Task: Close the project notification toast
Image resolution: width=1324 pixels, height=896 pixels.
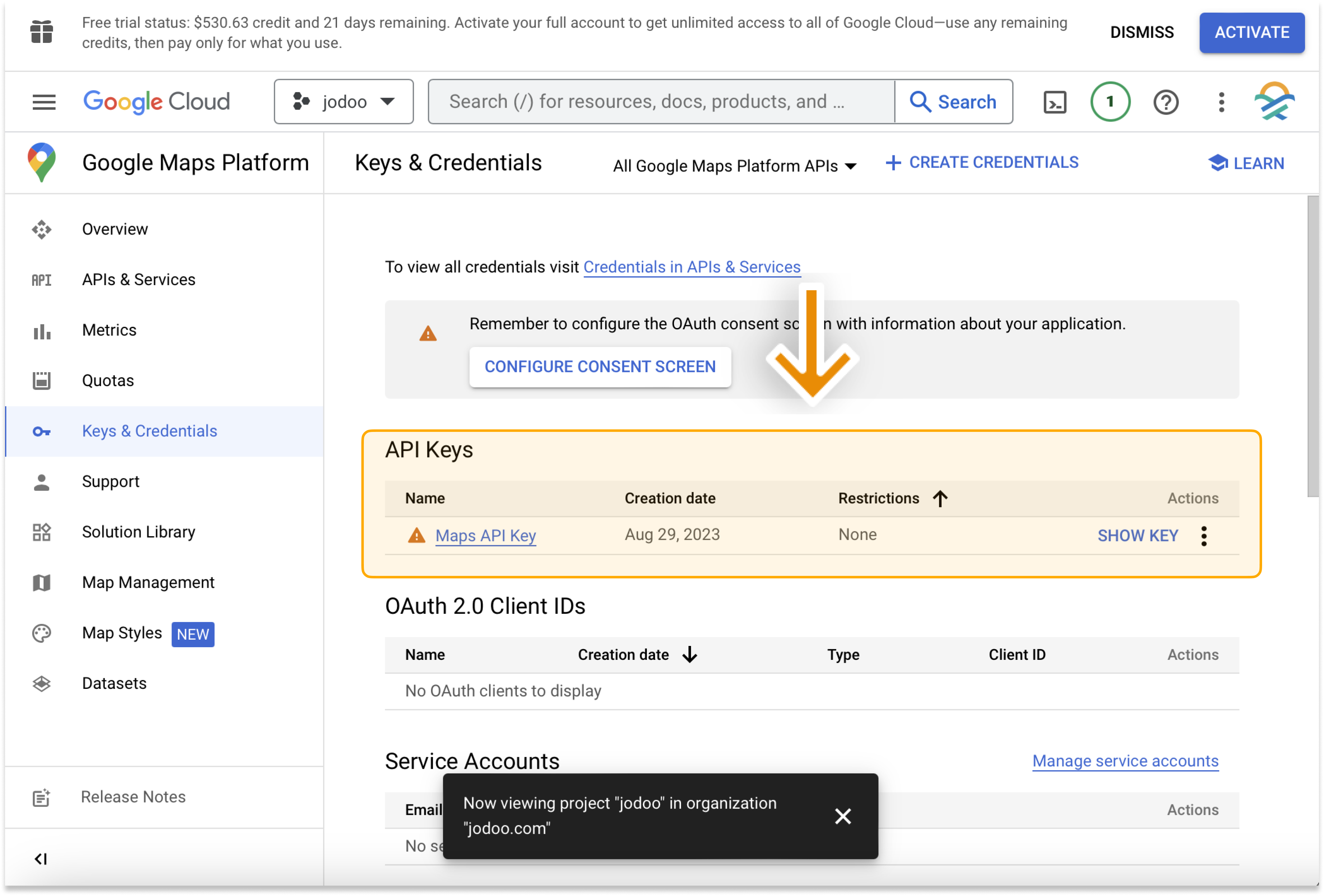Action: point(843,816)
